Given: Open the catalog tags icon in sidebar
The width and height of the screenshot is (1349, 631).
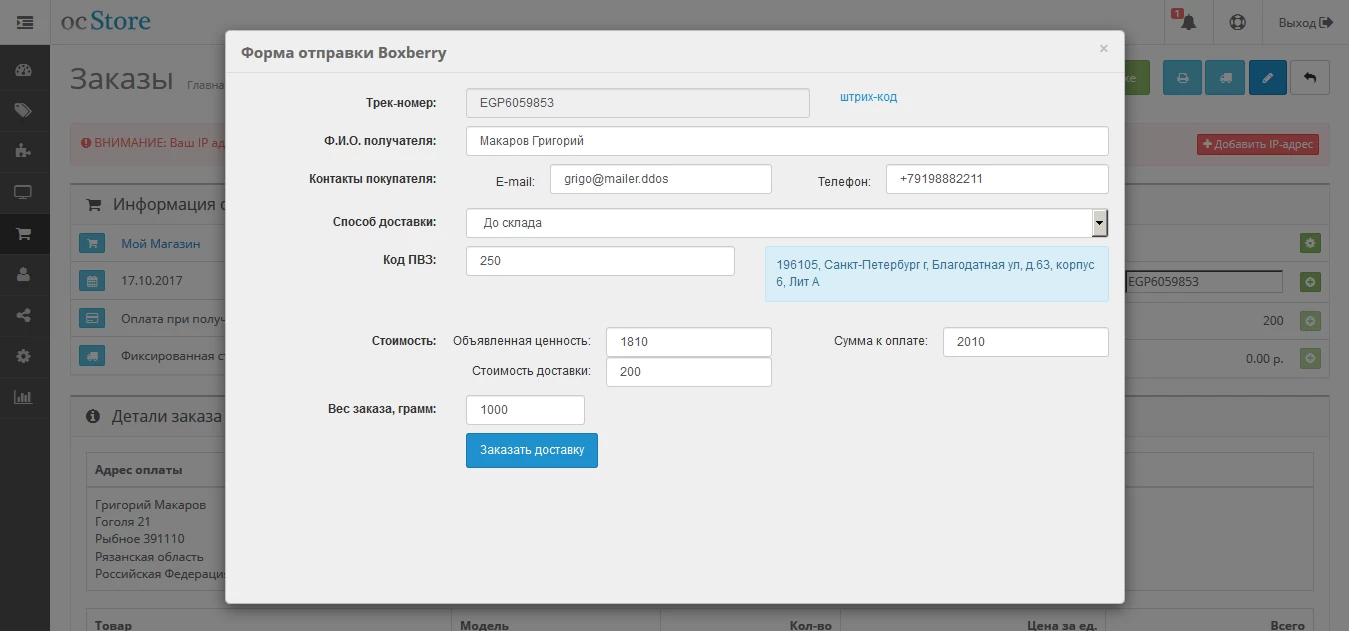Looking at the screenshot, I should click(x=24, y=111).
